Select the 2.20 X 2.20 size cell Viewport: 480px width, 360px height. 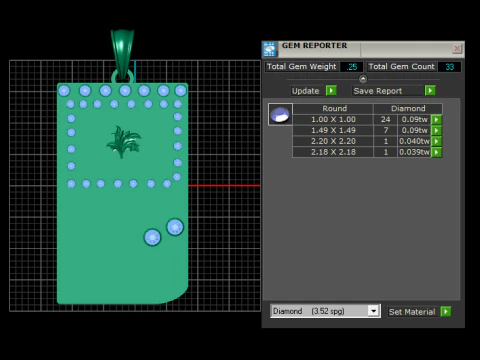click(333, 141)
